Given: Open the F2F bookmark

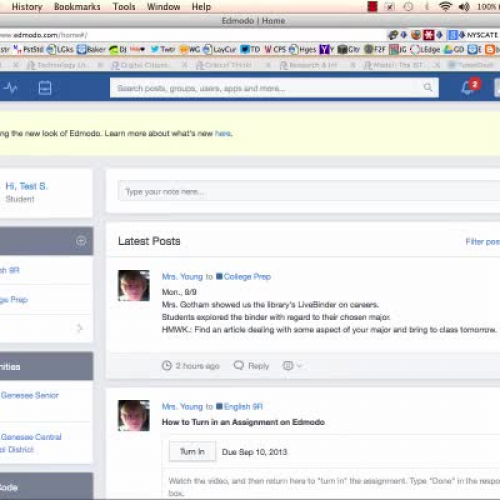Looking at the screenshot, I should tap(375, 49).
